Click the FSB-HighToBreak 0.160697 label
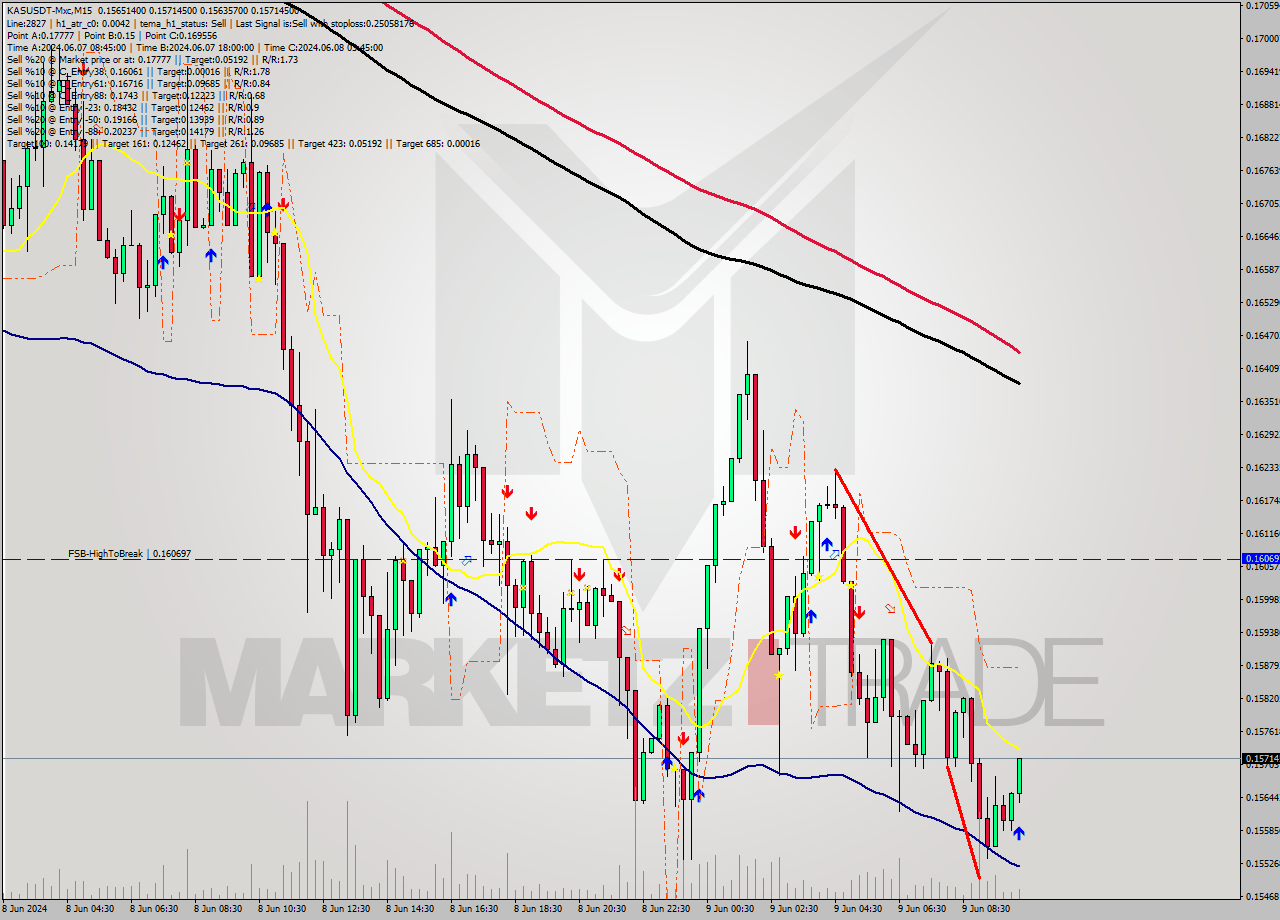 129,553
